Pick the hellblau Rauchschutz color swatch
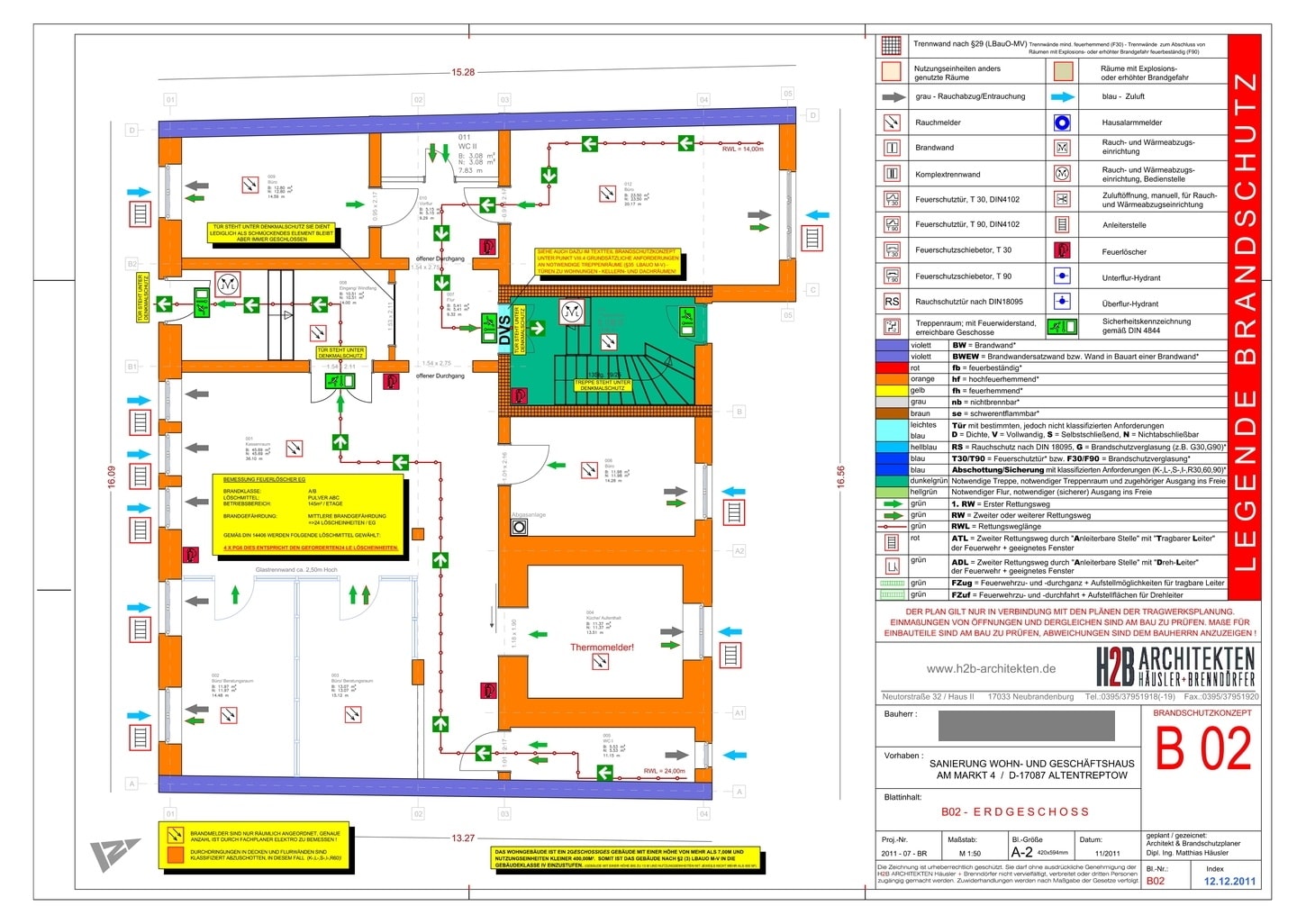Viewport: 1306px width, 924px height. pyautogui.click(x=892, y=447)
